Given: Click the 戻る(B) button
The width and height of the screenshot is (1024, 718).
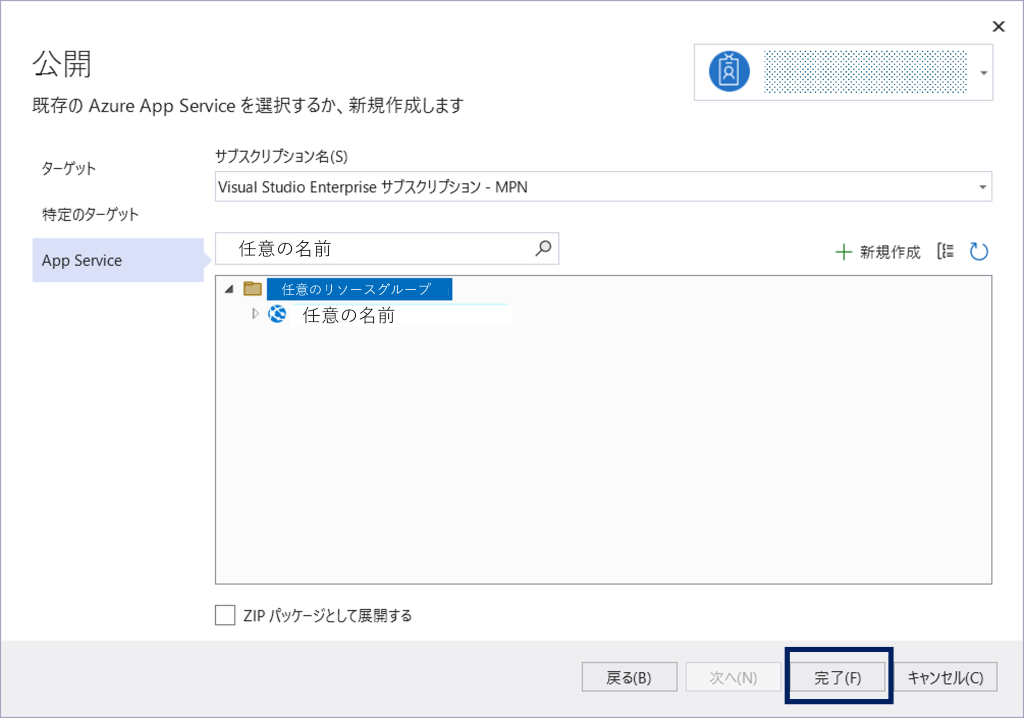Looking at the screenshot, I should click(x=629, y=677).
